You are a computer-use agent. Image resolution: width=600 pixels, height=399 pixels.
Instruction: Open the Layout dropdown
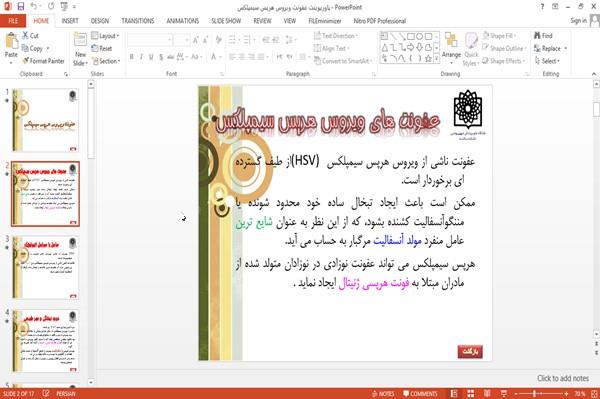coord(105,36)
